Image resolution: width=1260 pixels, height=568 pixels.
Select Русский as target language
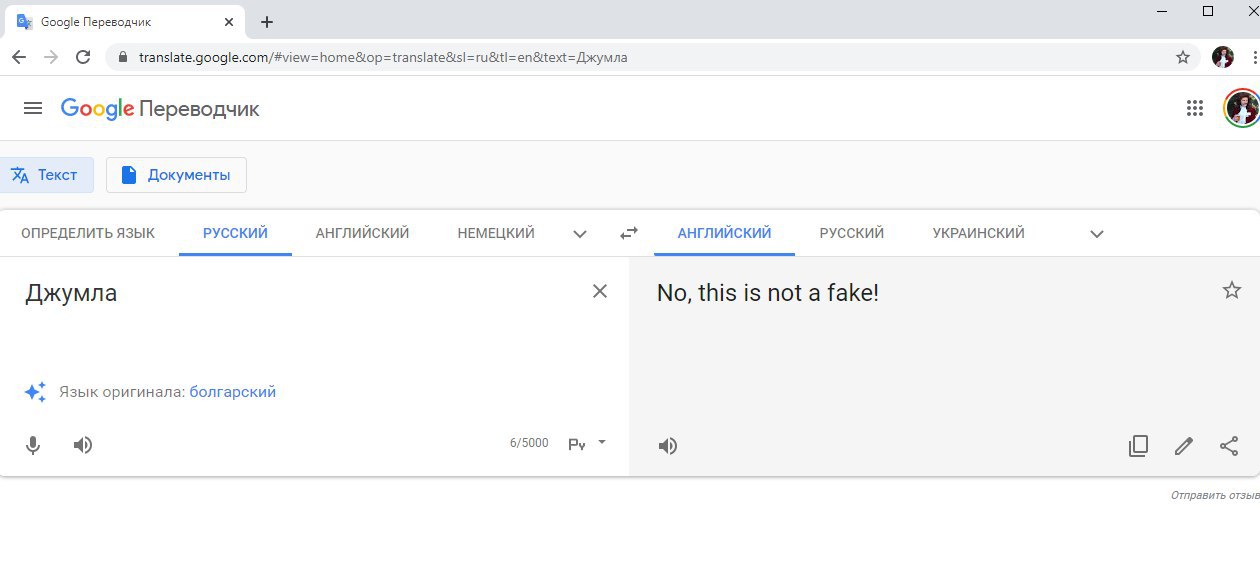click(852, 233)
